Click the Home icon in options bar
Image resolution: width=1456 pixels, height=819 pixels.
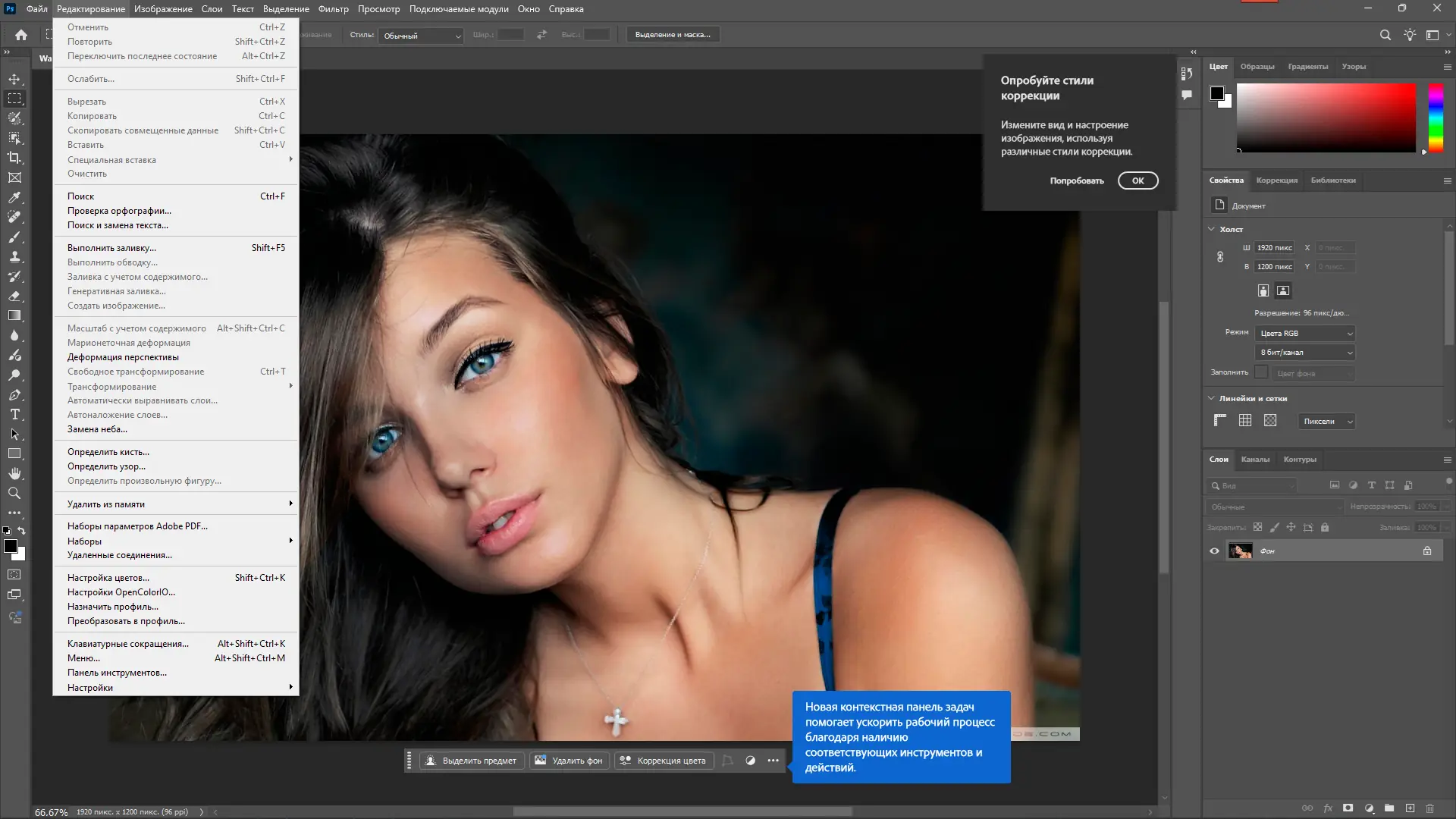coord(21,35)
